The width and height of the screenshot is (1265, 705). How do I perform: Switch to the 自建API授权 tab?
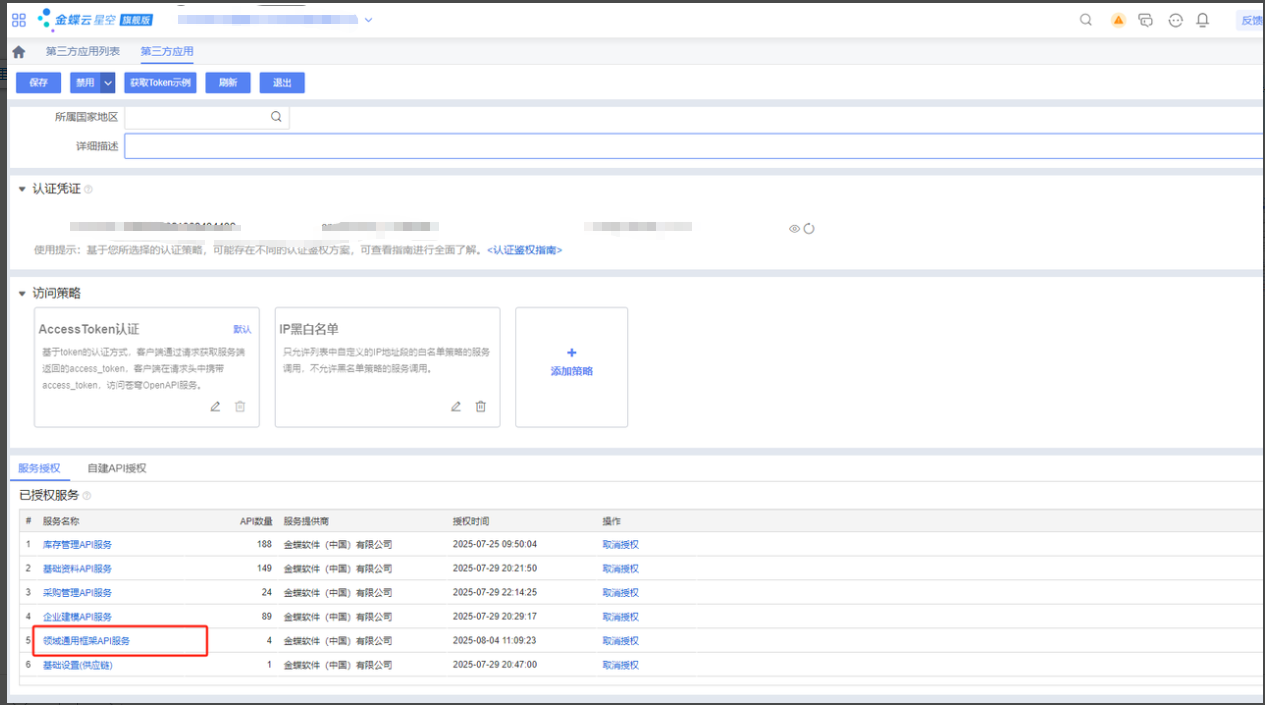tap(117, 468)
